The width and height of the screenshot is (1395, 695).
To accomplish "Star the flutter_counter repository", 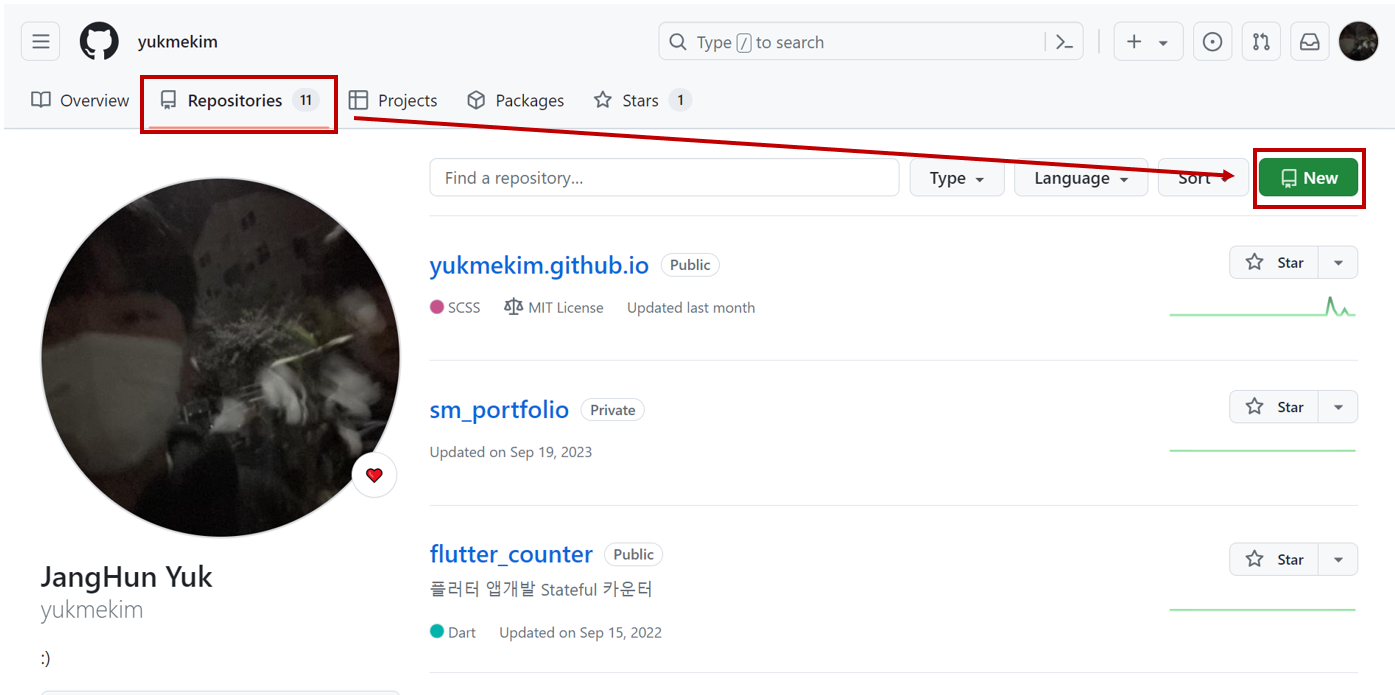I will pyautogui.click(x=1274, y=559).
